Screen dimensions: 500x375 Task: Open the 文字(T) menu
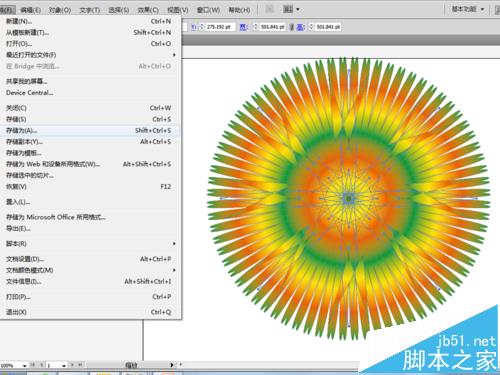90,10
